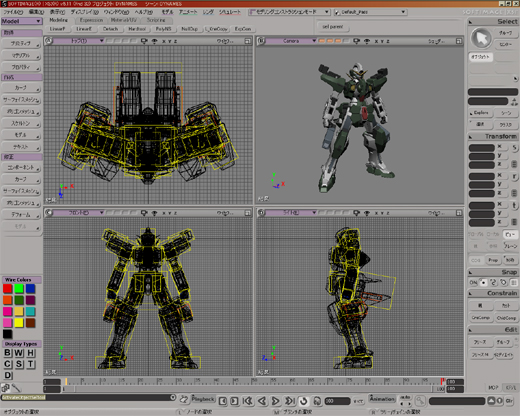Toggle eye visibility in Camera viewport
This screenshot has width=520, height=416.
pyautogui.click(x=367, y=41)
